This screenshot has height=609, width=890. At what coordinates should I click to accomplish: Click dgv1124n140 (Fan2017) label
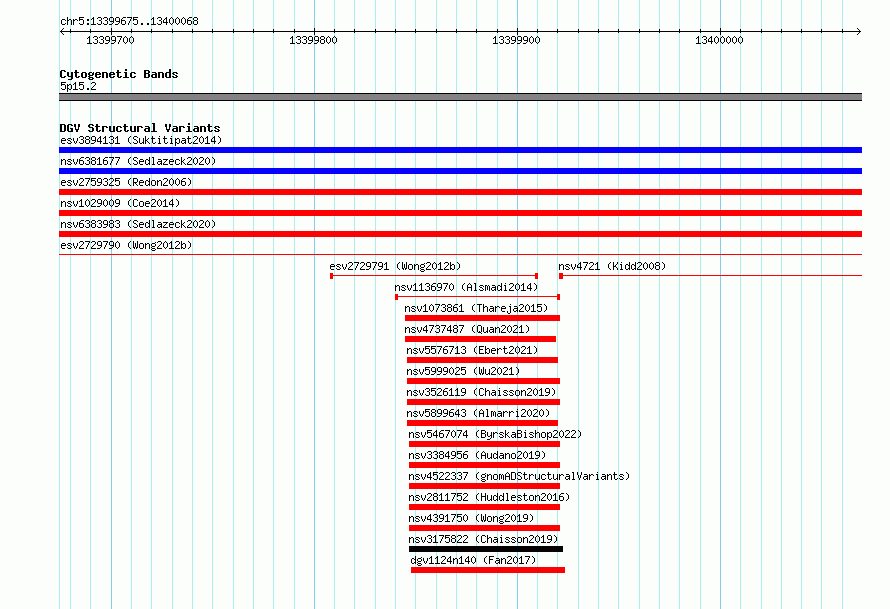tap(473, 560)
